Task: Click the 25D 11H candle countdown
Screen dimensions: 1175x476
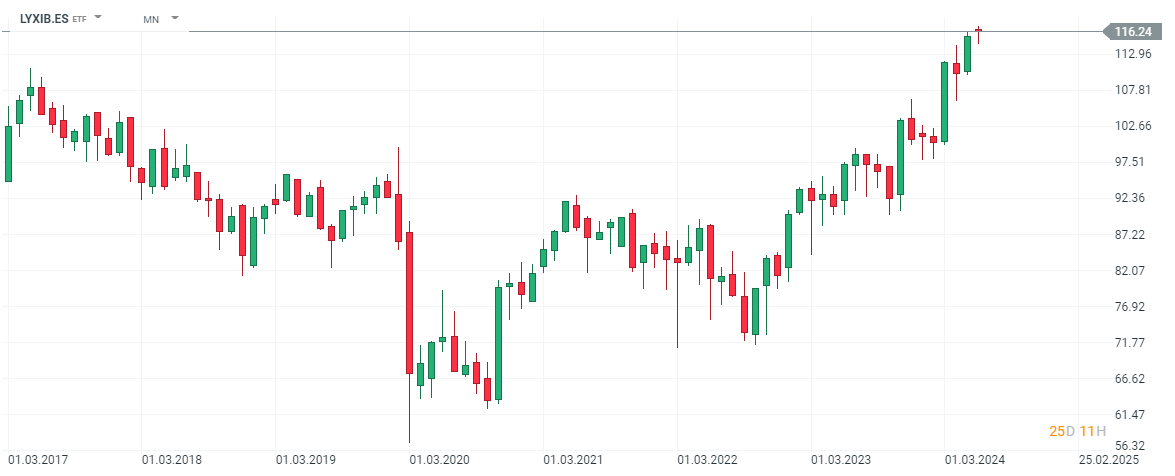Action: (x=1077, y=431)
